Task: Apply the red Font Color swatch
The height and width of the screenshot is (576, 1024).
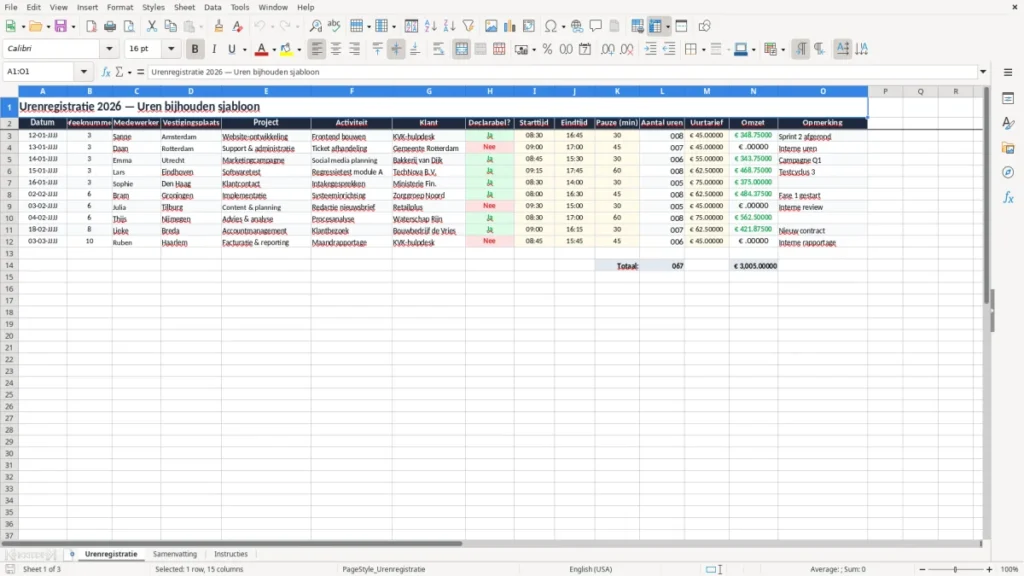Action: pyautogui.click(x=261, y=49)
